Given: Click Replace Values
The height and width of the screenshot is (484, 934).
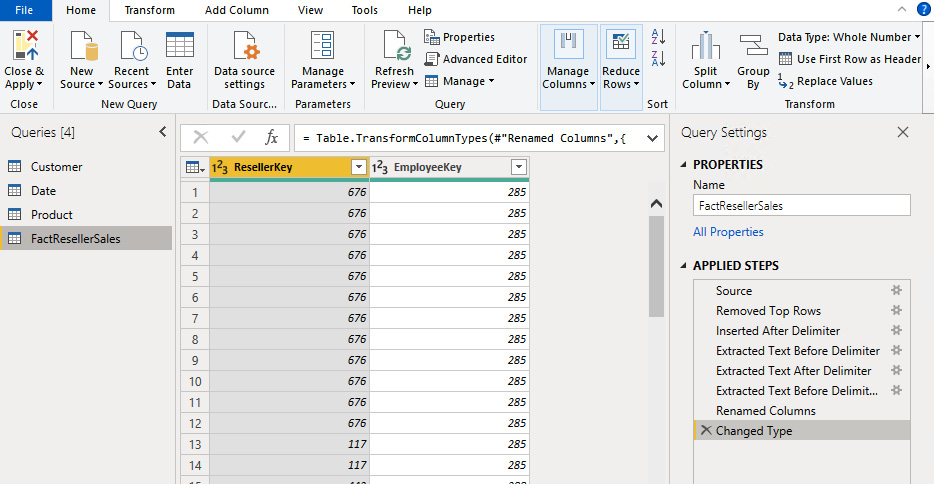Looking at the screenshot, I should (x=826, y=81).
